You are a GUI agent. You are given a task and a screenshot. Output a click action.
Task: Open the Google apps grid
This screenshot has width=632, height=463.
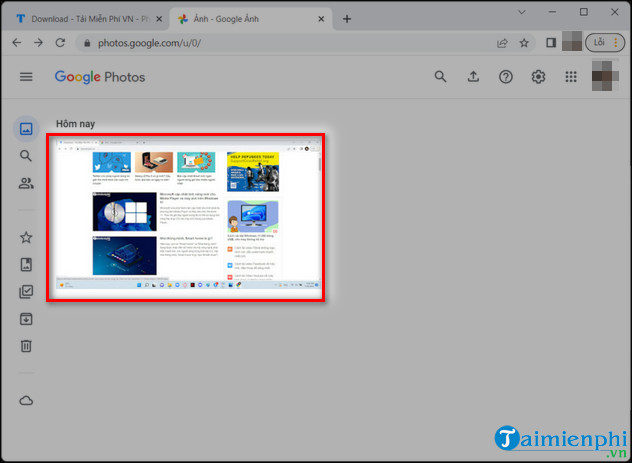[571, 77]
